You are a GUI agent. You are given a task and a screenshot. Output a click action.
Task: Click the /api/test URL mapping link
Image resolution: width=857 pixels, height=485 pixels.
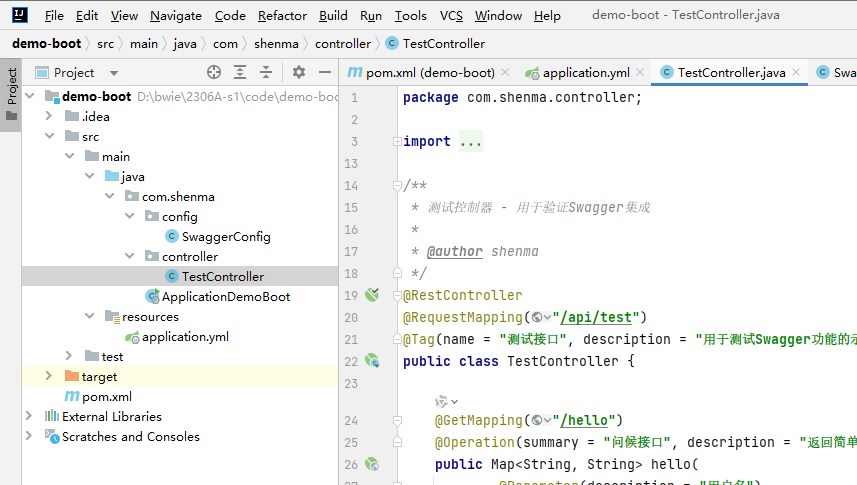597,317
